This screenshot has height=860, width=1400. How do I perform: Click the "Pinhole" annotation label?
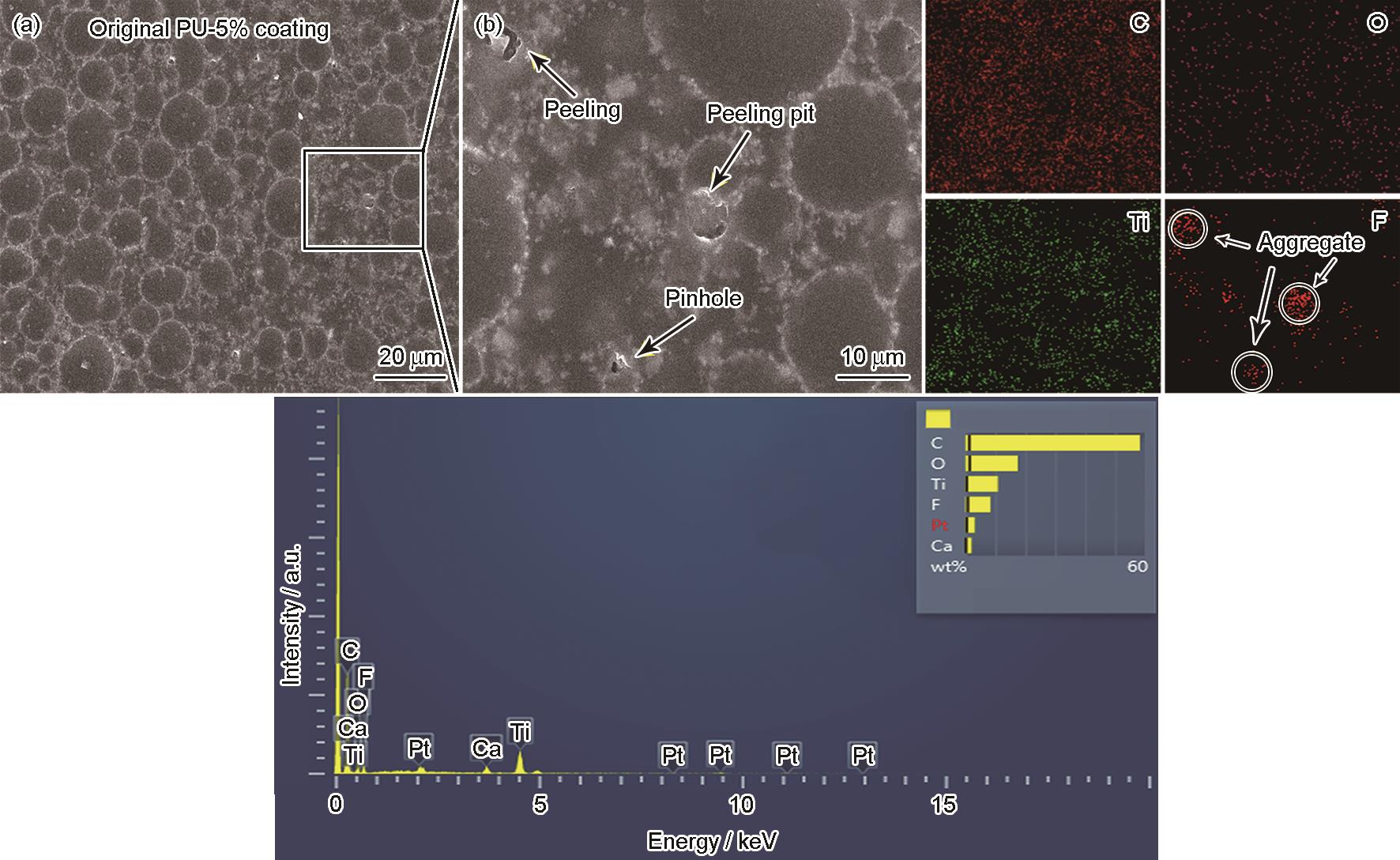(x=703, y=298)
